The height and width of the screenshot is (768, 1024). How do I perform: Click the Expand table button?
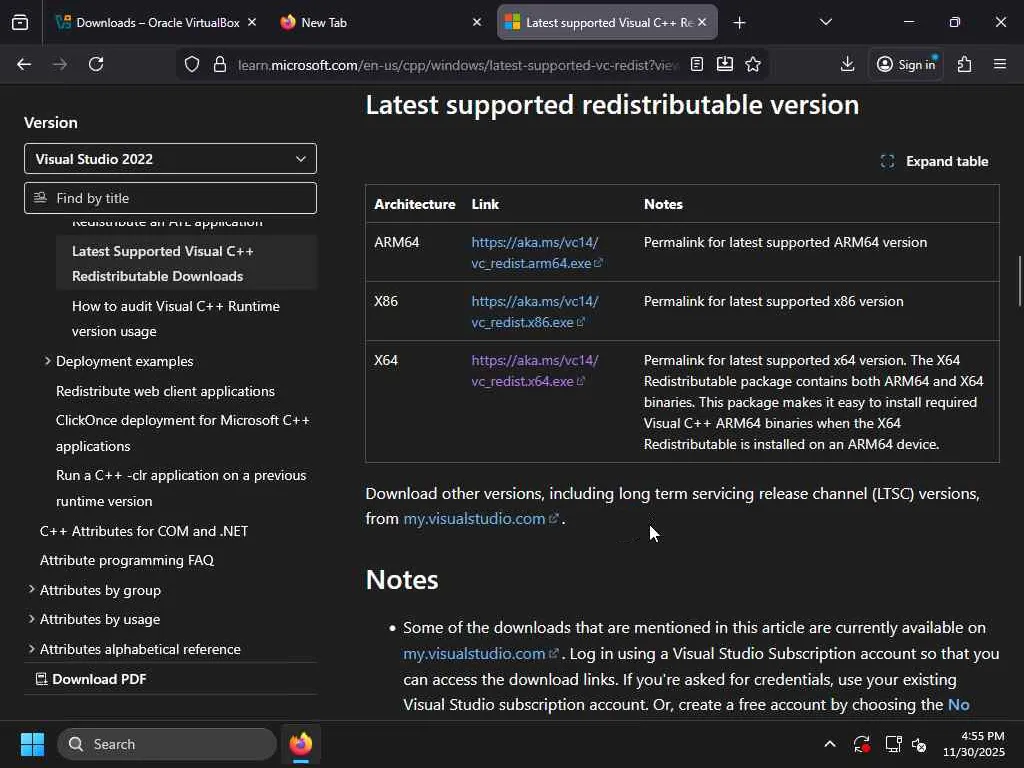pyautogui.click(x=934, y=161)
